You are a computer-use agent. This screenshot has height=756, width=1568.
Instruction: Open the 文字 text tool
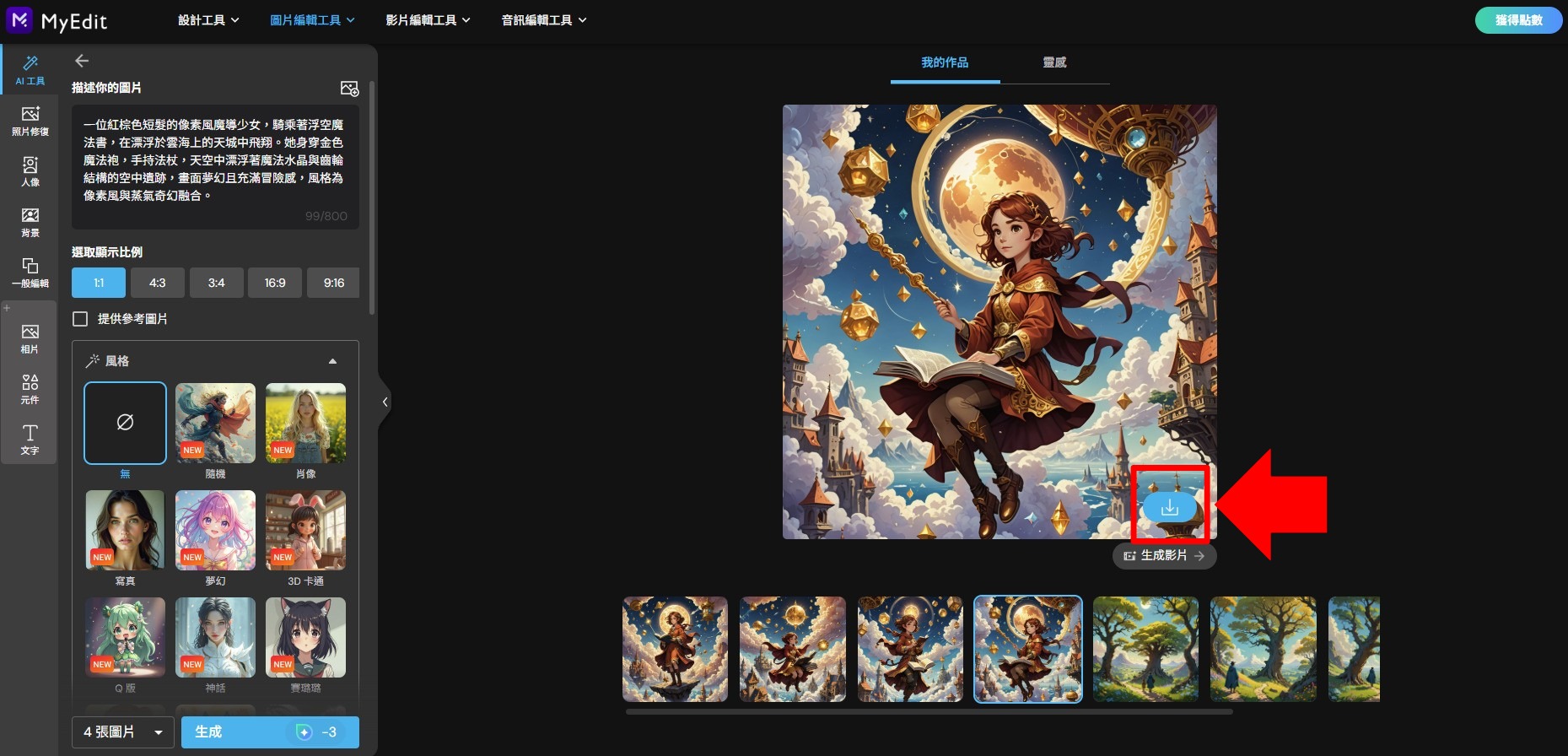(x=30, y=439)
